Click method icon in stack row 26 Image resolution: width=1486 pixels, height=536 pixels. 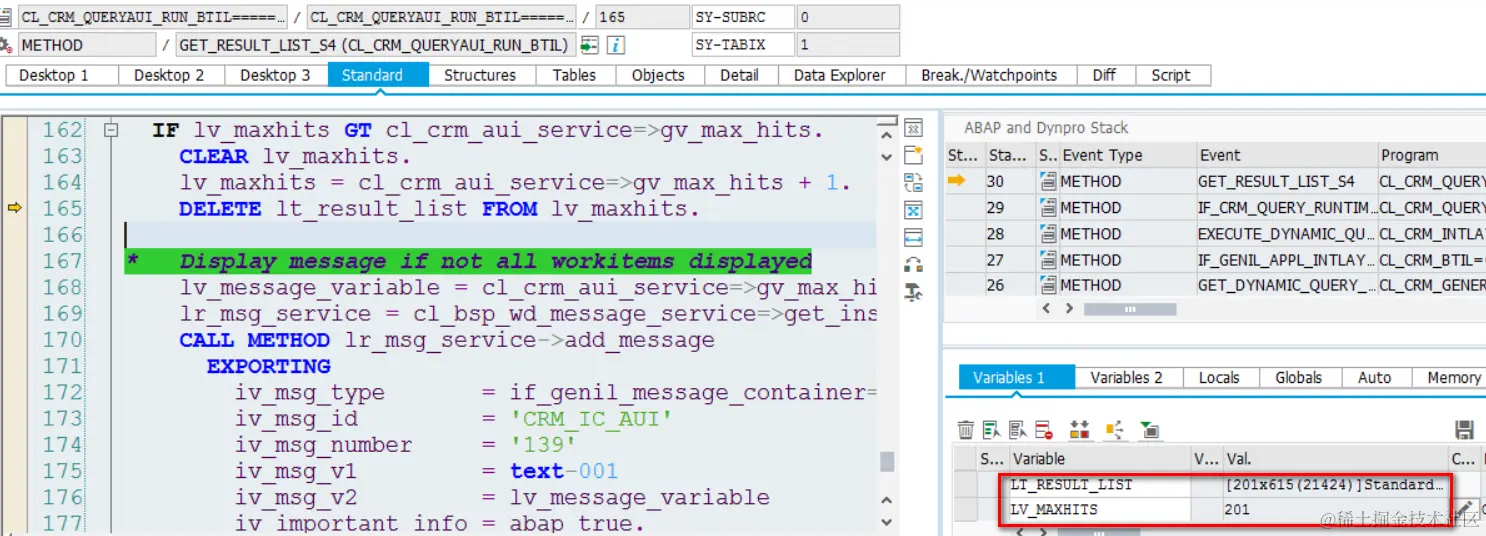[1047, 285]
